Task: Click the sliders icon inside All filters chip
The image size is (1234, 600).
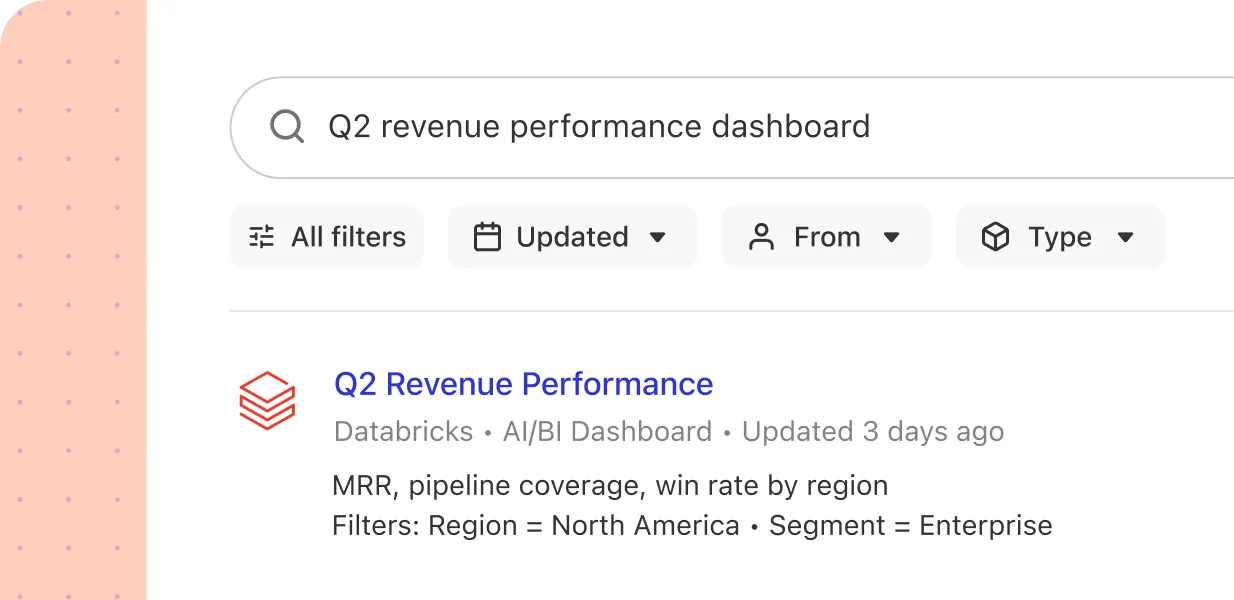Action: click(x=260, y=236)
